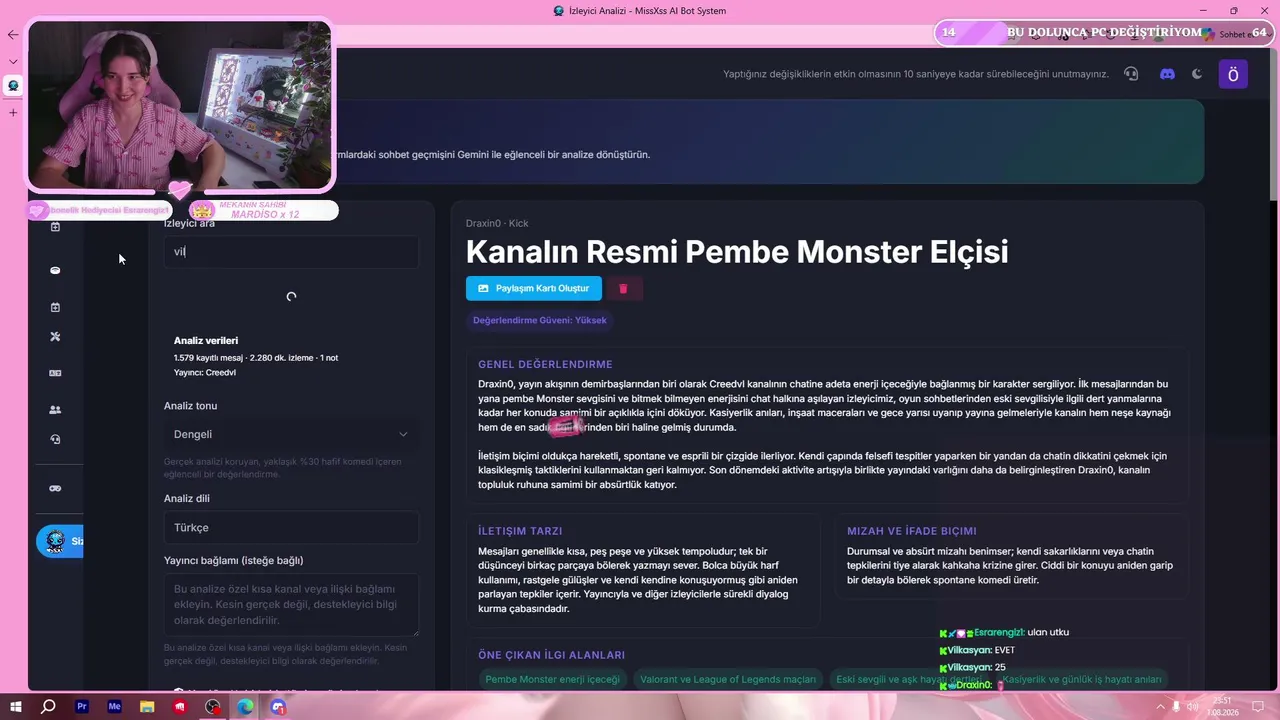This screenshot has height=720, width=1280.
Task: Click the ÖNE ÇIKAN İLGİ ALANLARI heading
Action: pyautogui.click(x=552, y=655)
